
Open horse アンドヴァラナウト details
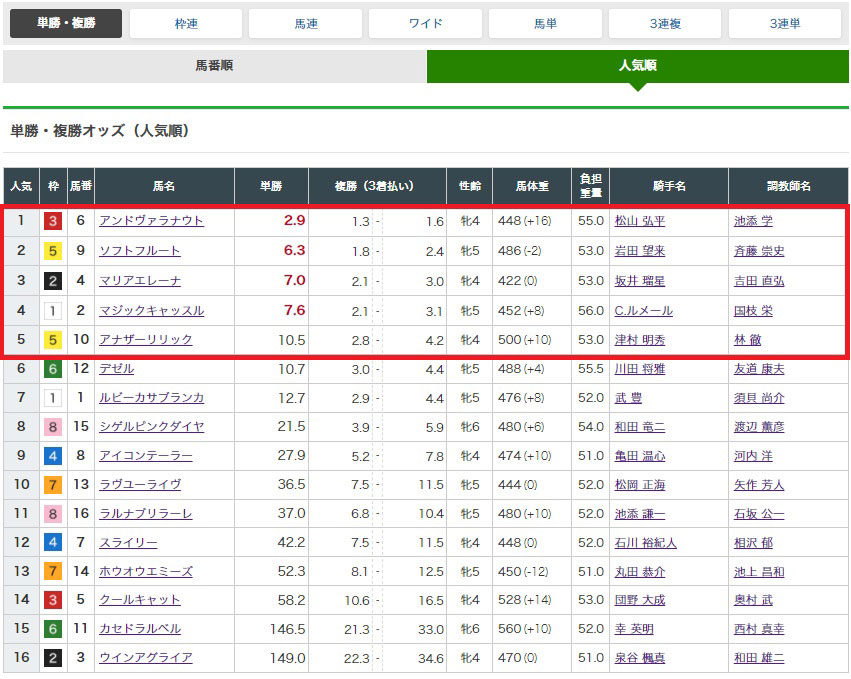point(151,221)
